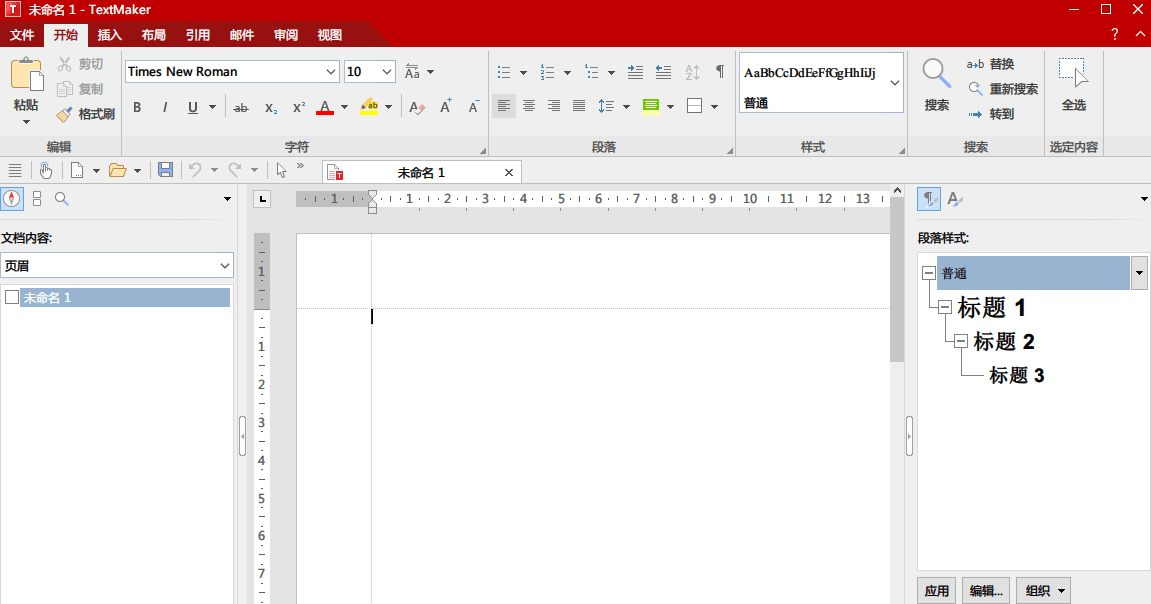Justify paragraph text alignment
Image resolution: width=1151 pixels, height=604 pixels.
click(x=579, y=106)
